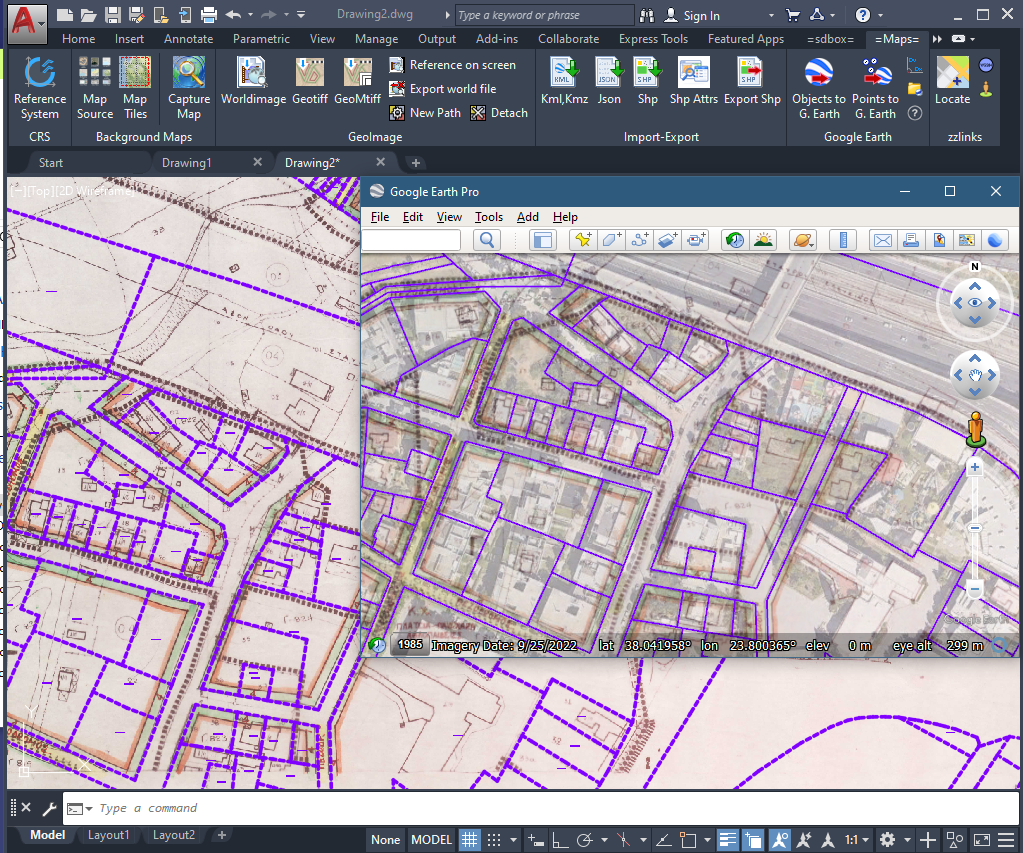Click the Type a command input line
The width and height of the screenshot is (1023, 853).
[540, 808]
